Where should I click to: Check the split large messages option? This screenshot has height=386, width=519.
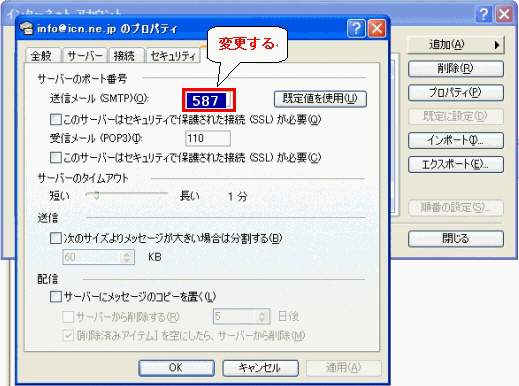56,238
